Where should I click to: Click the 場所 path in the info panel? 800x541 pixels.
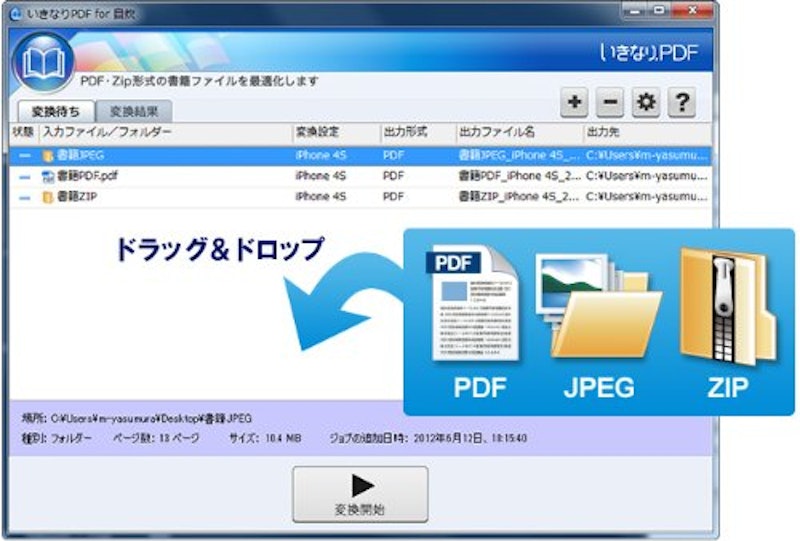[137, 419]
